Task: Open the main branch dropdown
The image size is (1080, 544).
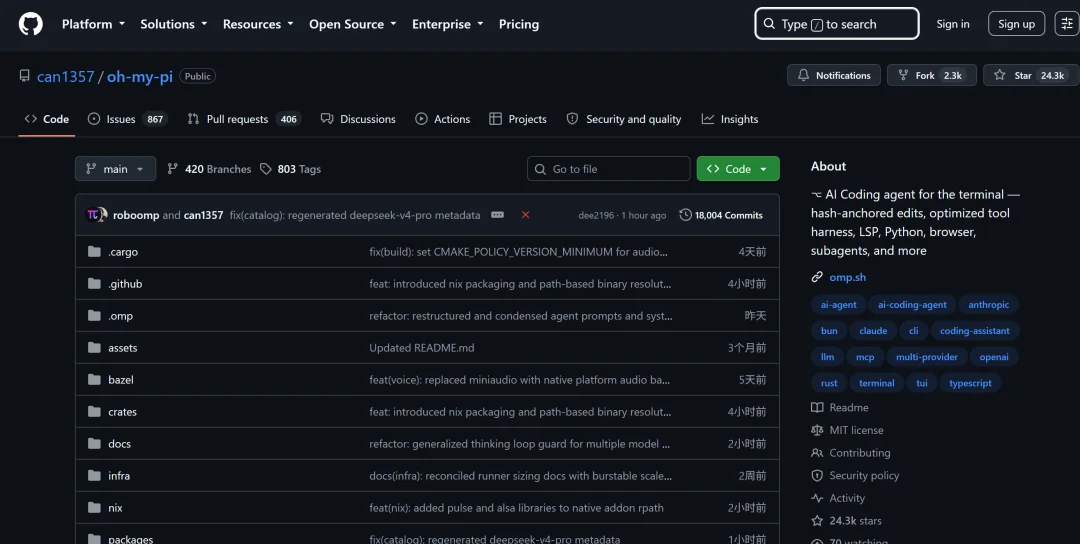Action: (x=115, y=169)
